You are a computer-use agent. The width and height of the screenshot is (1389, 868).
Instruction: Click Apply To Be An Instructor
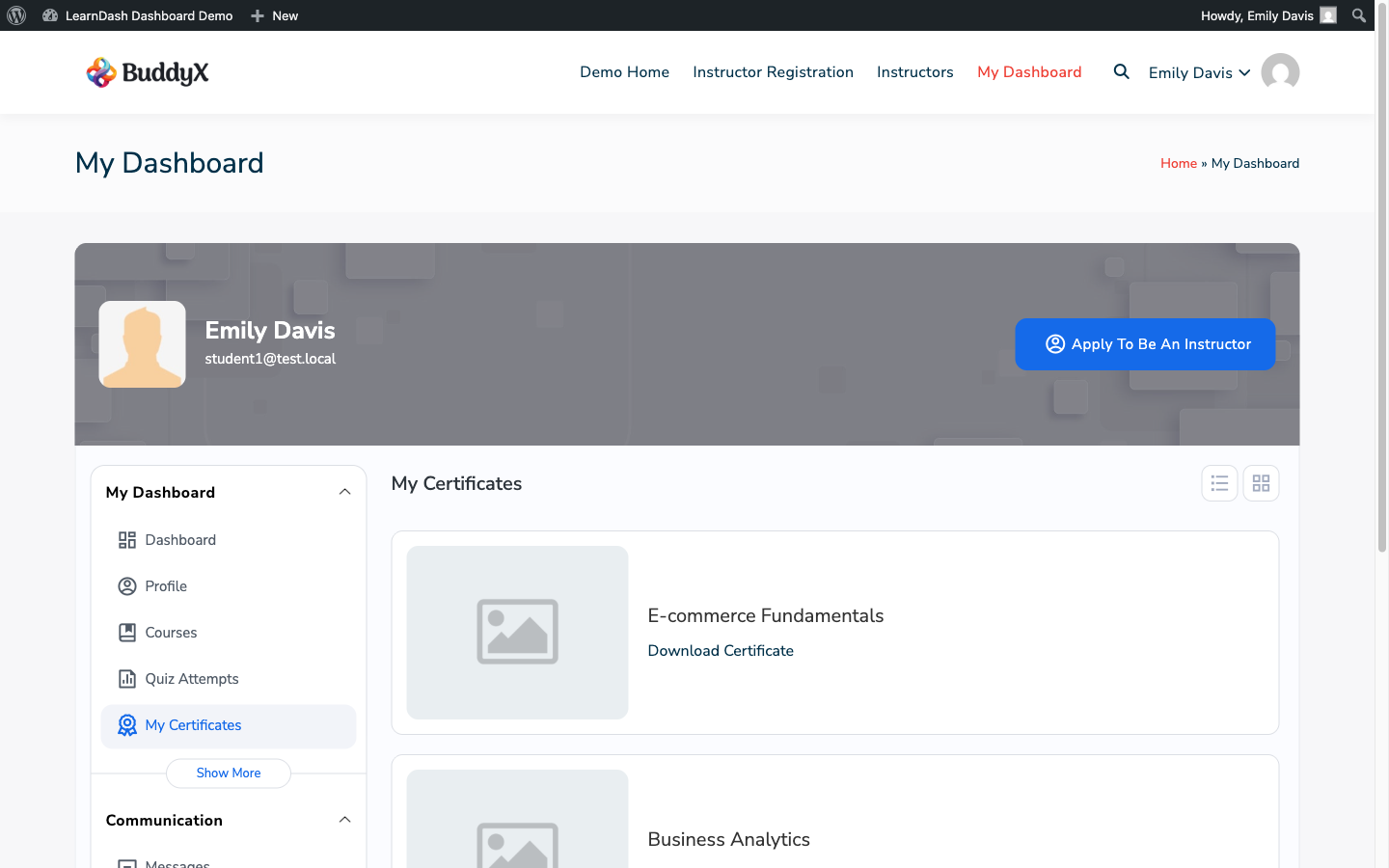pos(1145,343)
